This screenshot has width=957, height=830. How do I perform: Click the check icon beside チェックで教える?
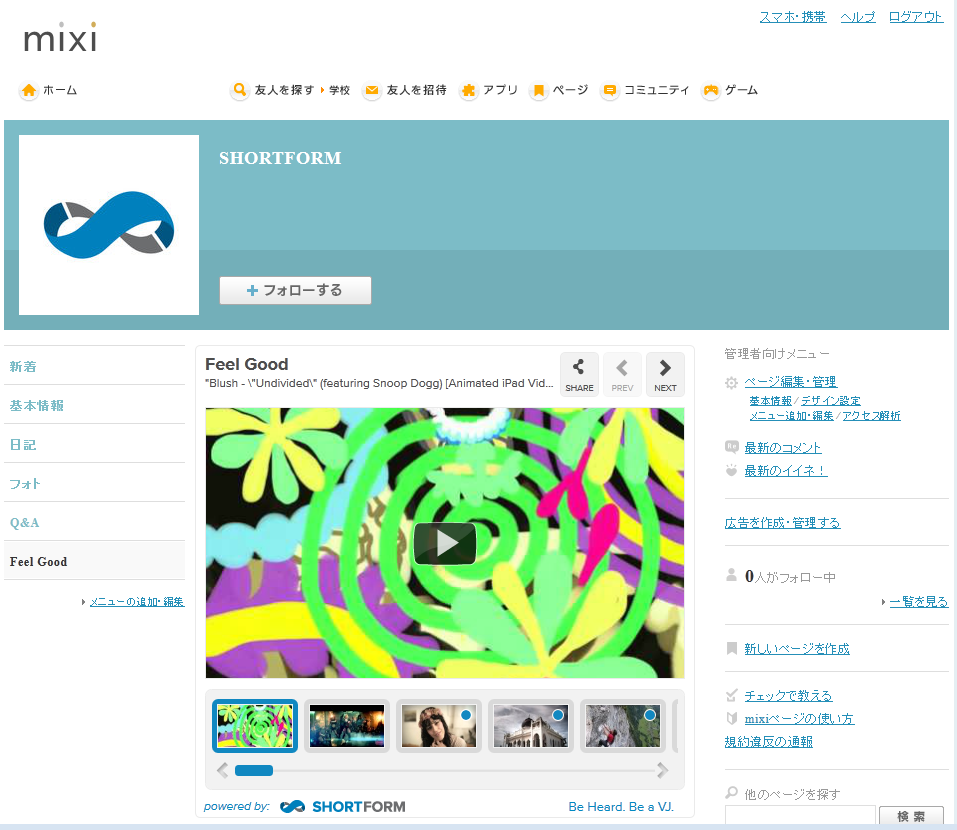[731, 695]
